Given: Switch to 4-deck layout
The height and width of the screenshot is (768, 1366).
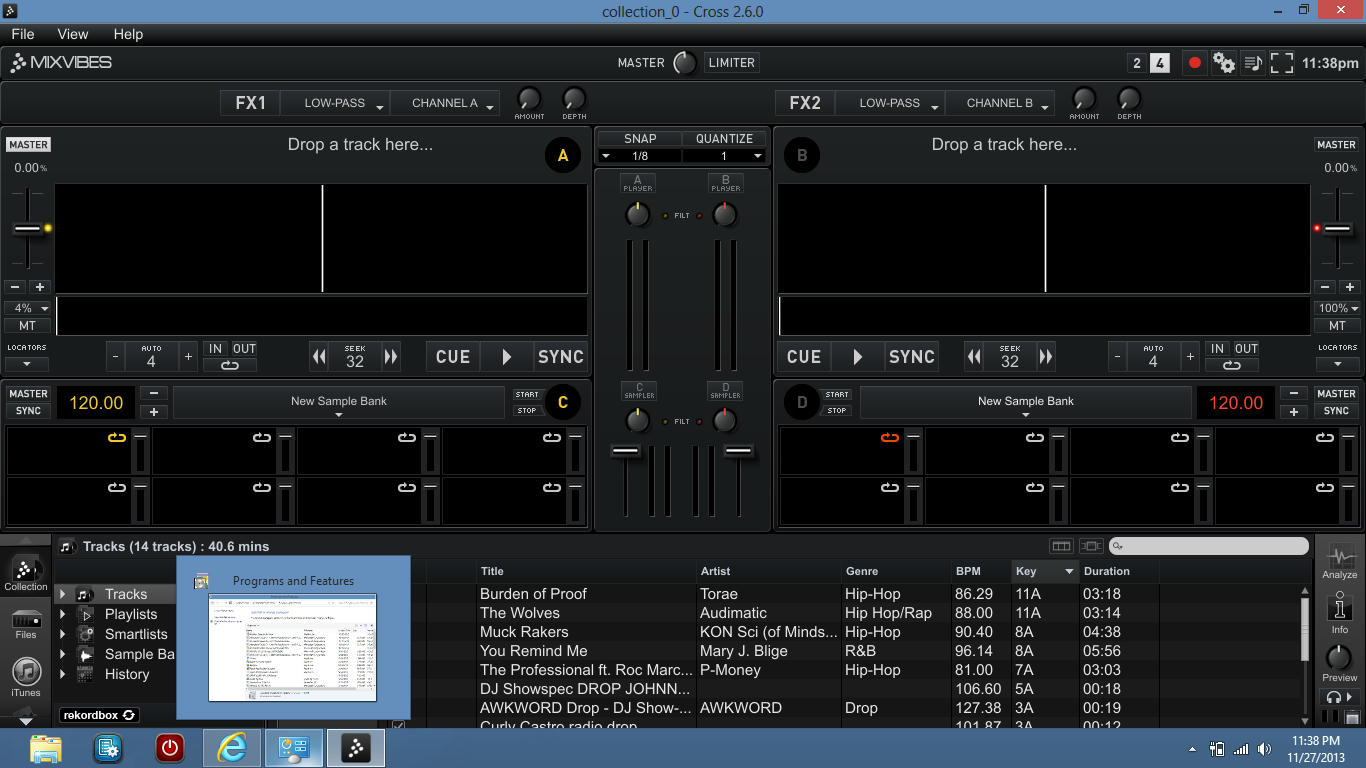Looking at the screenshot, I should pyautogui.click(x=1160, y=63).
